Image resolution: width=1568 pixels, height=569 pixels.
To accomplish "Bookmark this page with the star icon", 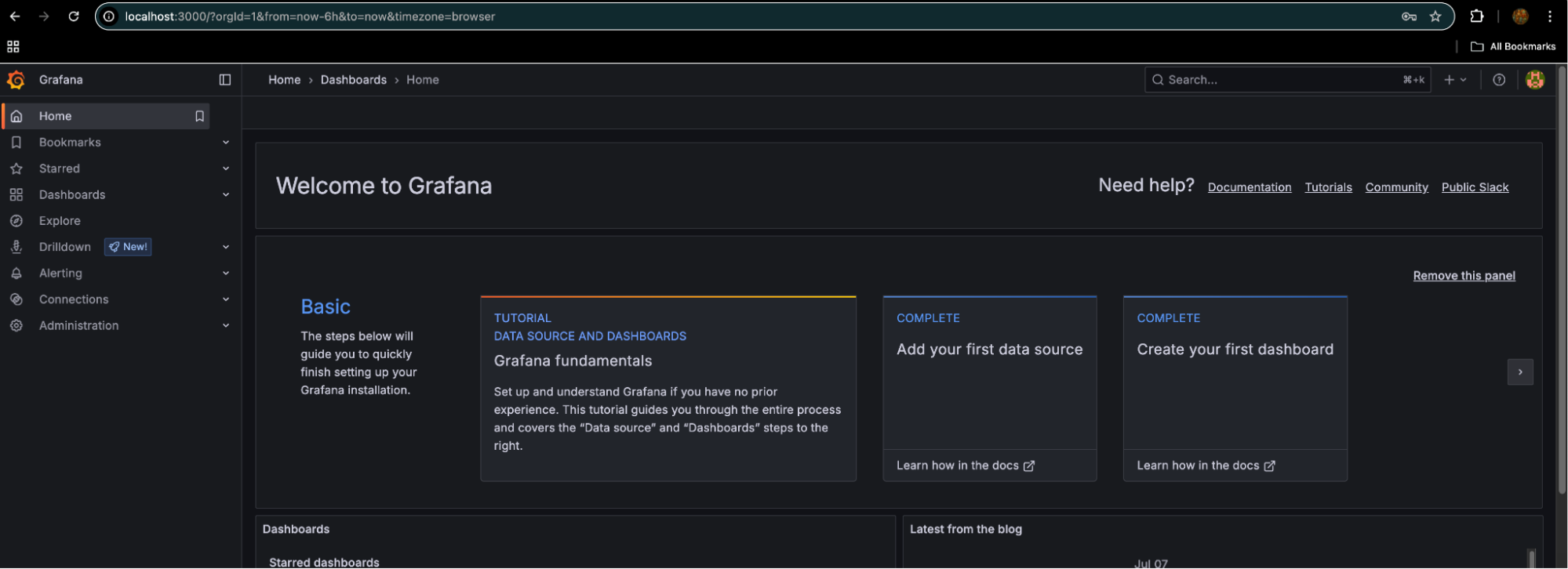I will pyautogui.click(x=1435, y=16).
